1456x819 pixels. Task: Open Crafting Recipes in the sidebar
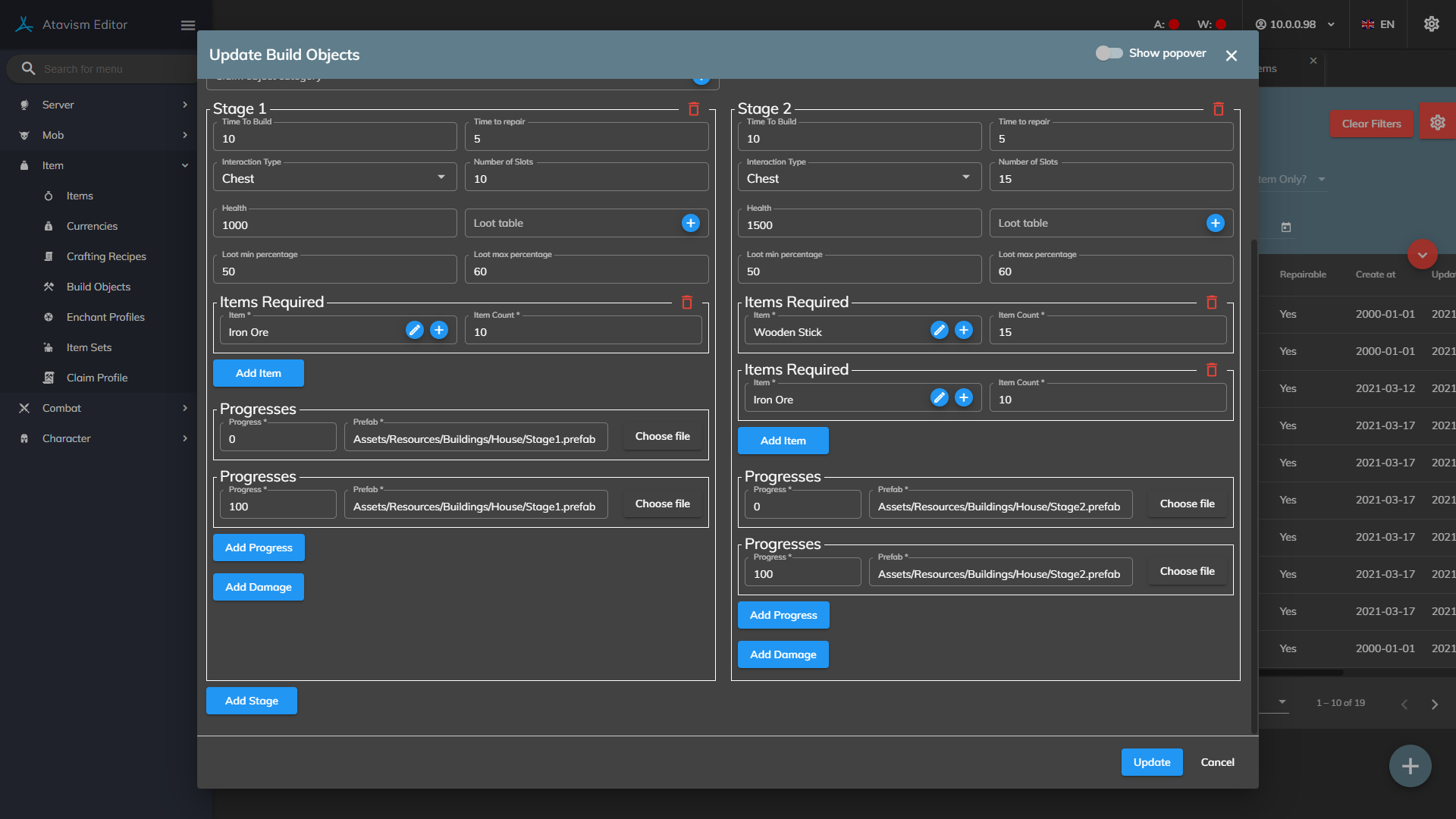tap(106, 256)
